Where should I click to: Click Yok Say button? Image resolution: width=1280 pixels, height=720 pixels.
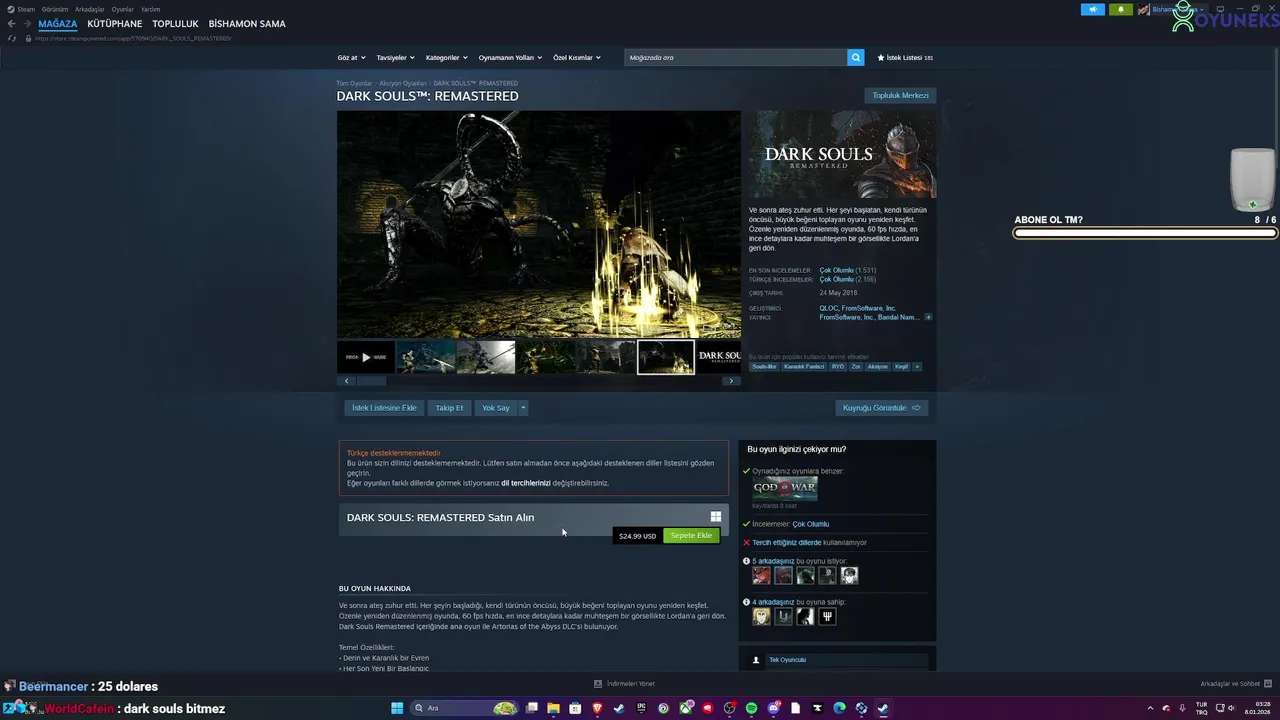(x=496, y=408)
